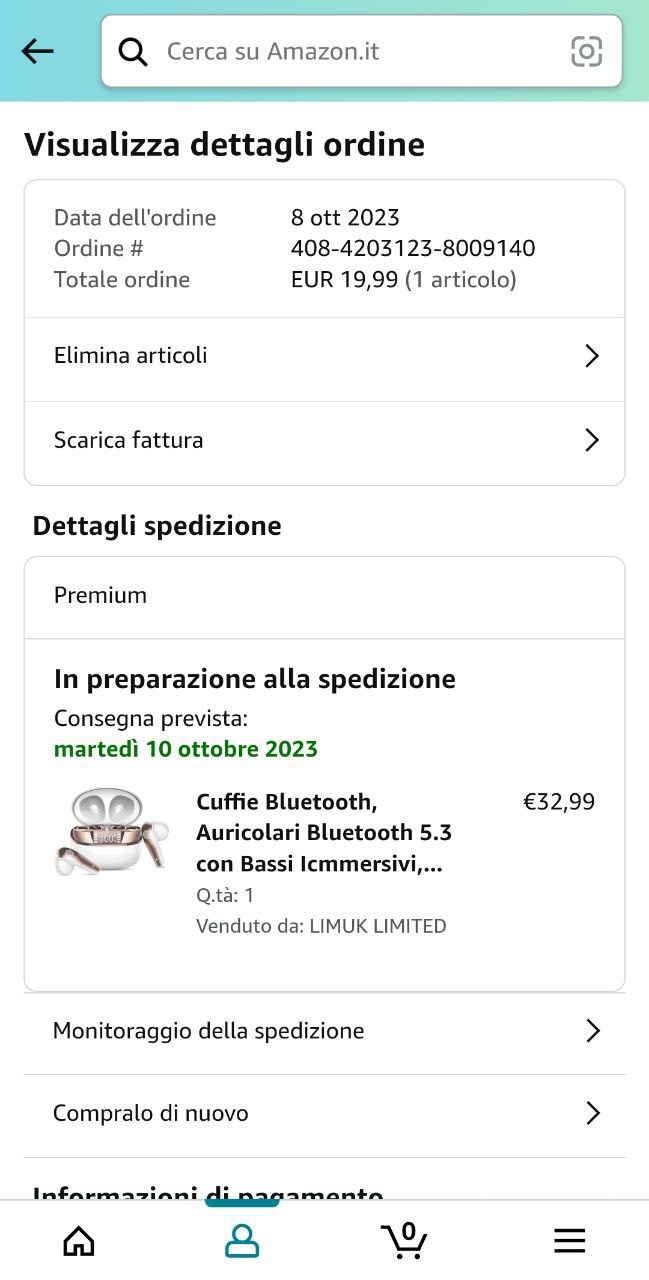Tap Compralo di nuovo
The image size is (649, 1280).
(x=151, y=1113)
